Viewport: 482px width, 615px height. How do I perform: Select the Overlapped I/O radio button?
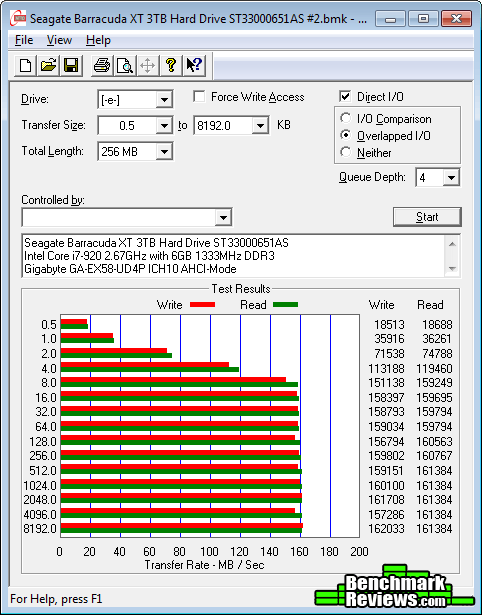click(x=346, y=135)
